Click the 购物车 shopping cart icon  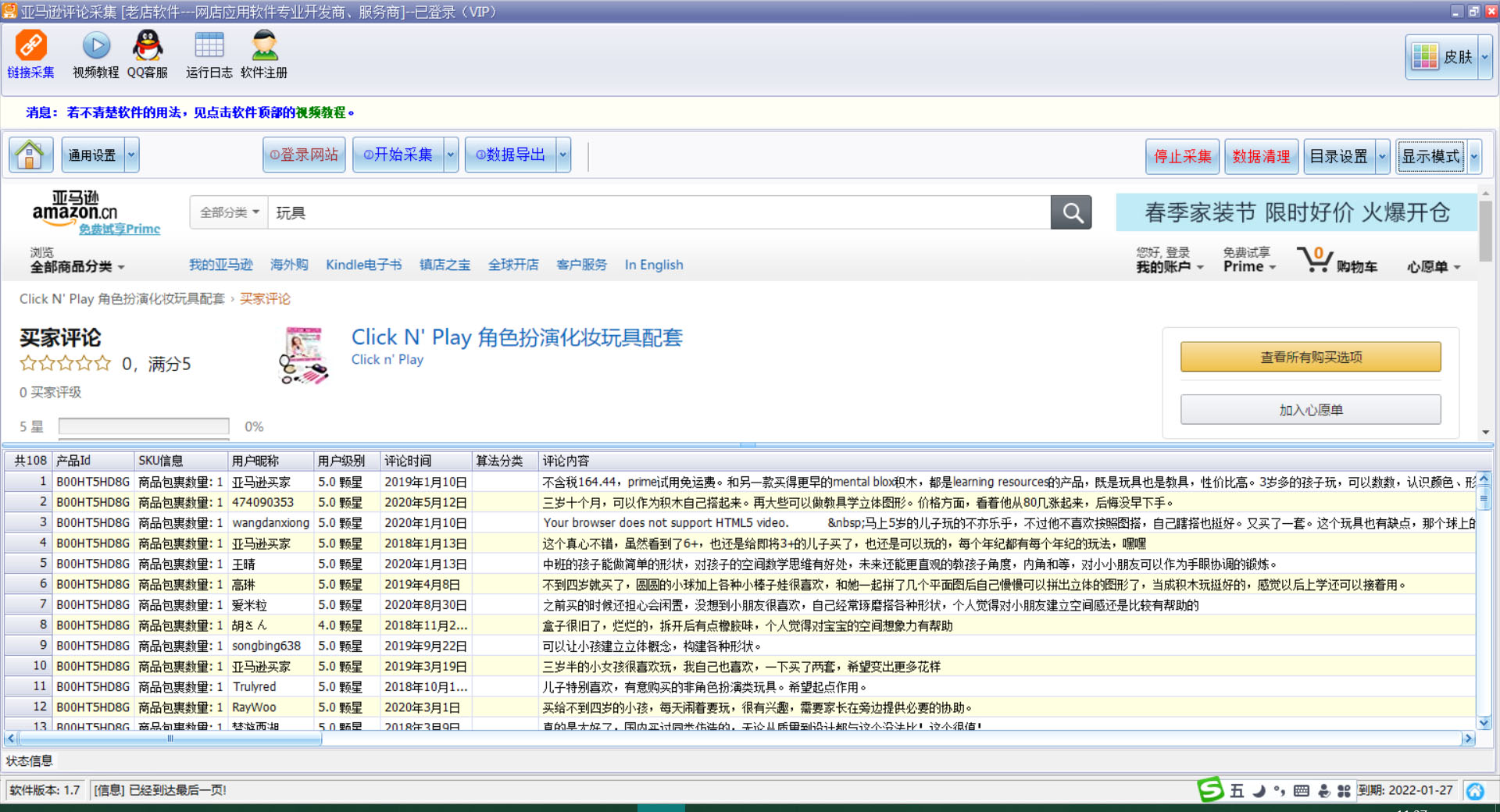(x=1337, y=259)
